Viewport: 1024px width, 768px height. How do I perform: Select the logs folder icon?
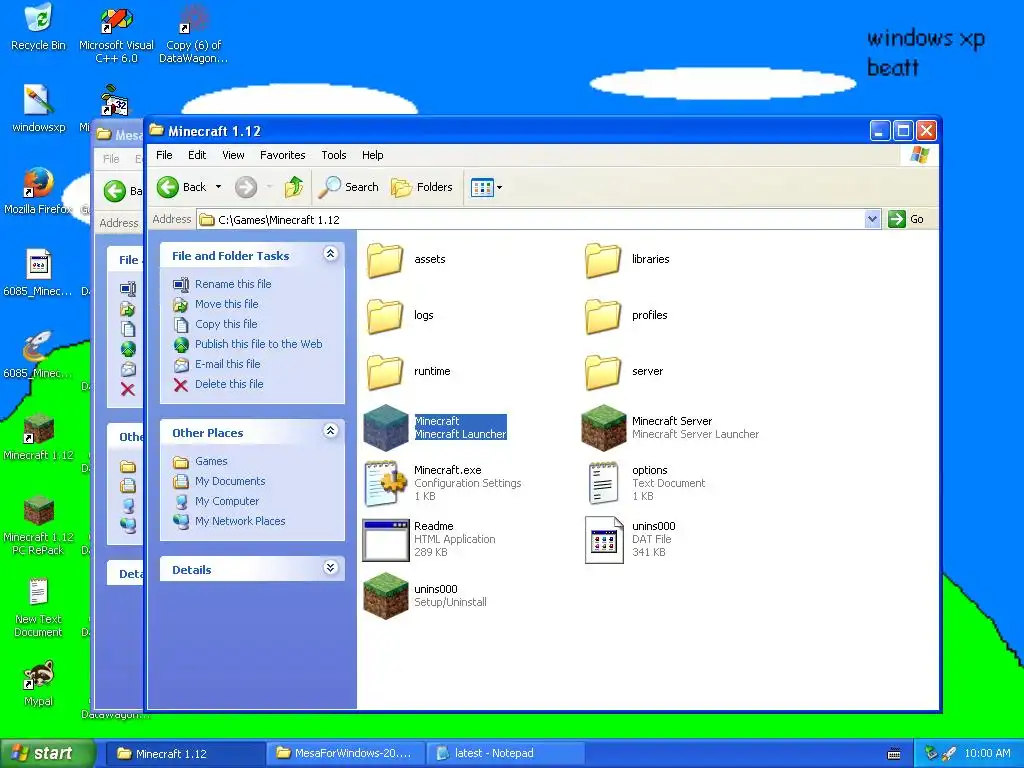pos(385,316)
